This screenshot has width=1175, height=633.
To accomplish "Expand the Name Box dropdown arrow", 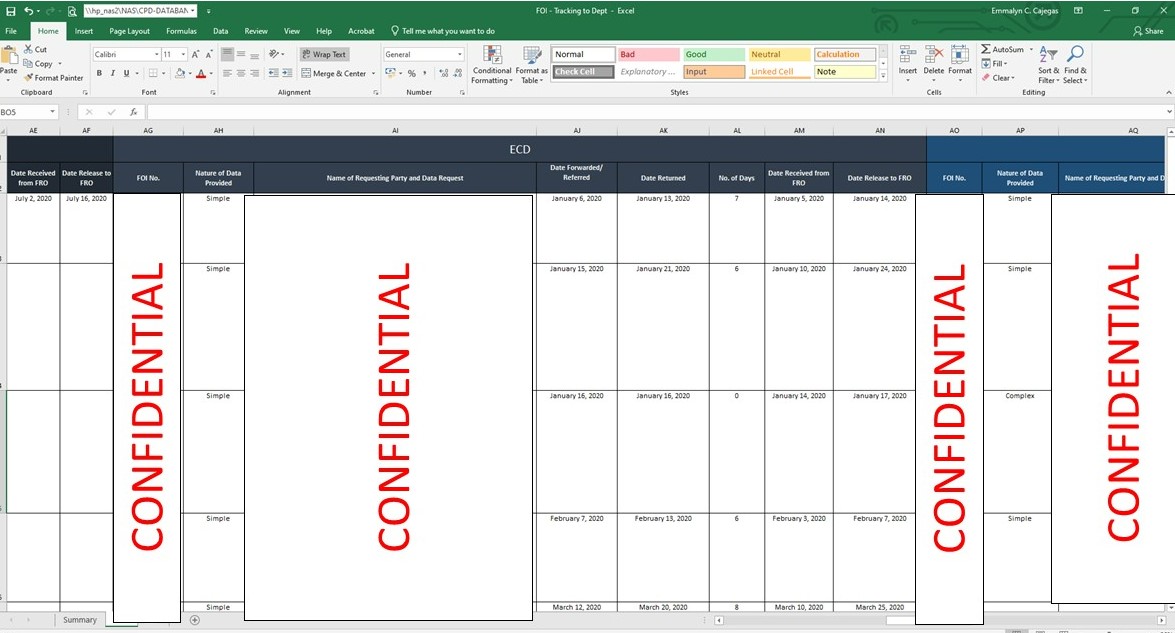I will pos(52,112).
